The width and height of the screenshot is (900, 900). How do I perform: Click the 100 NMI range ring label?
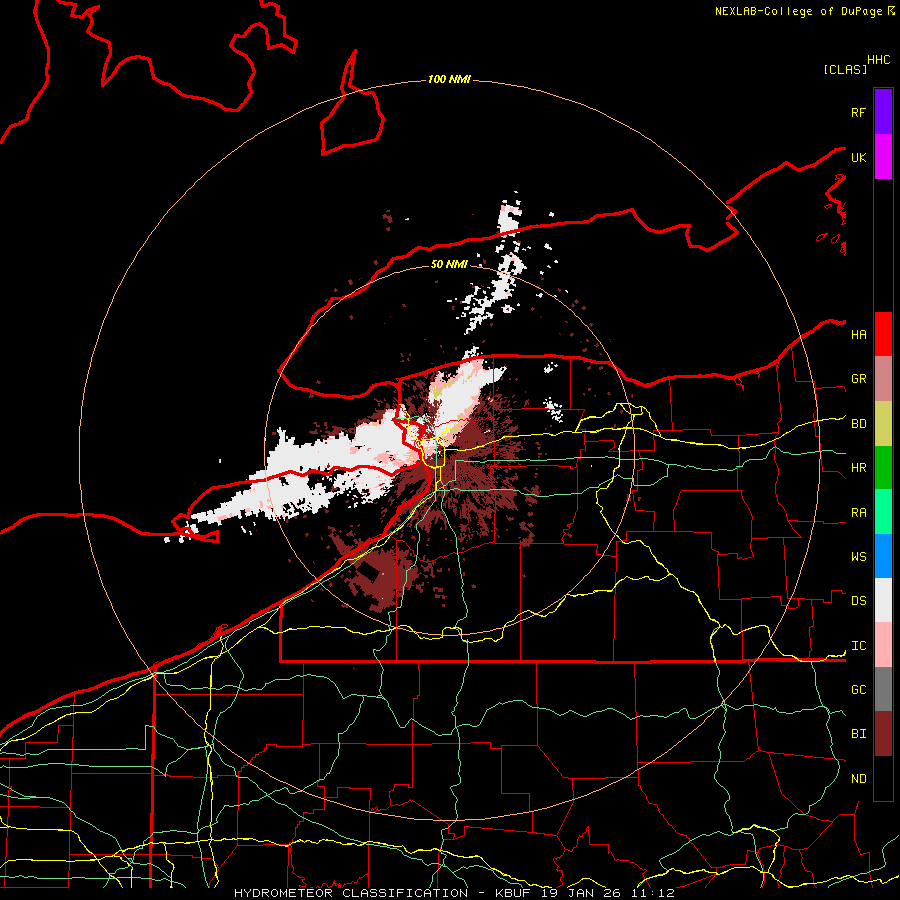[x=449, y=79]
